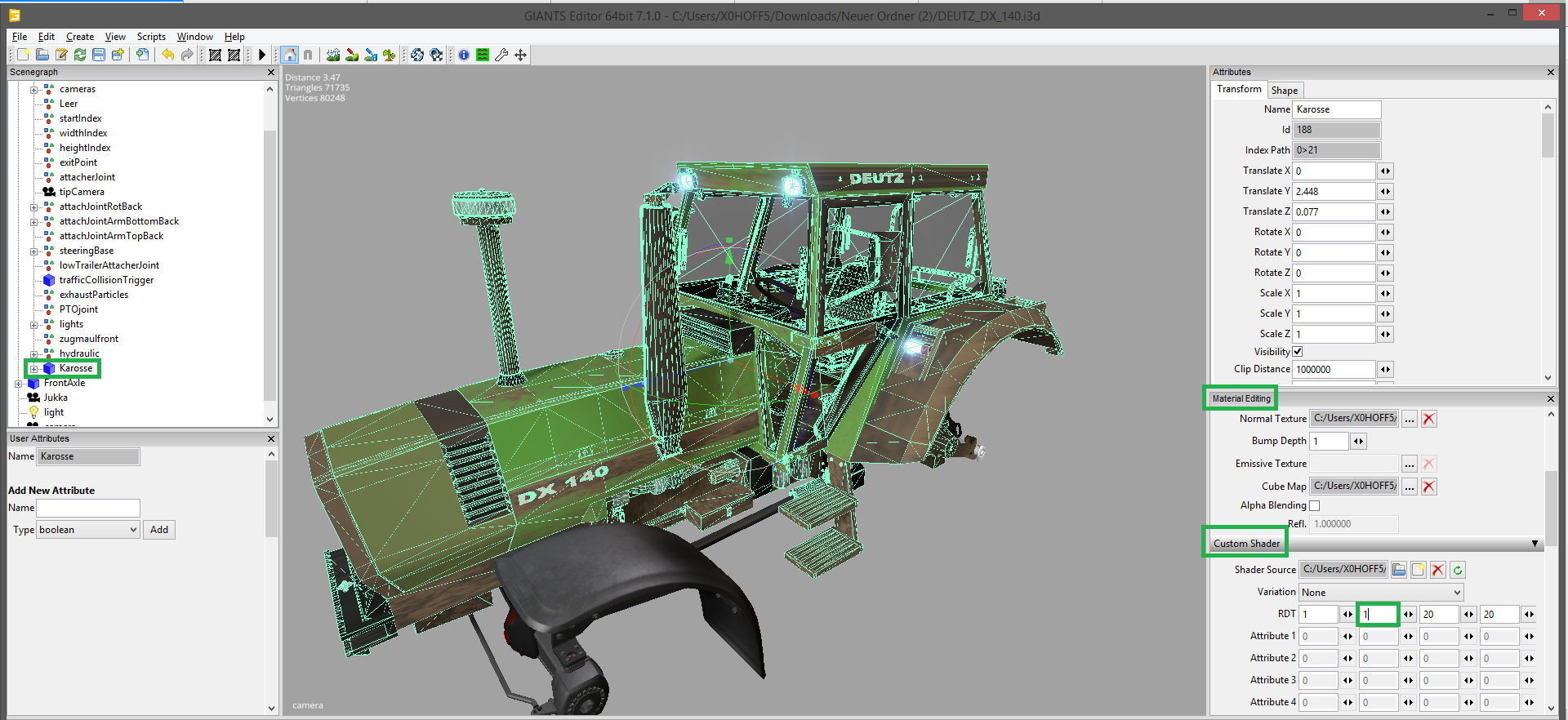Image resolution: width=1568 pixels, height=720 pixels.
Task: Click the Save floppy disk icon
Action: point(99,55)
